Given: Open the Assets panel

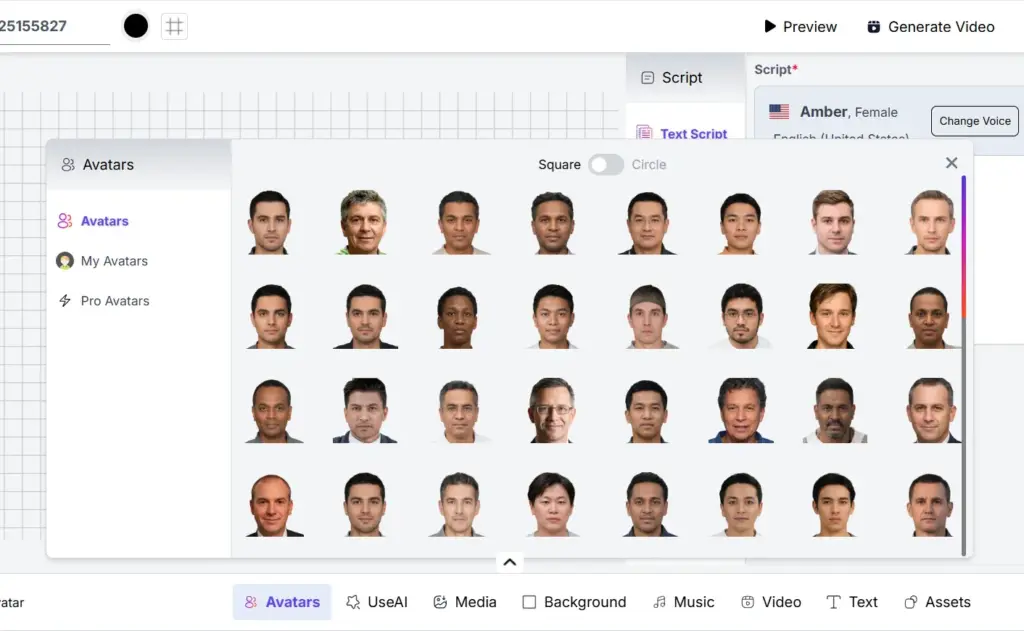Looking at the screenshot, I should (x=937, y=602).
